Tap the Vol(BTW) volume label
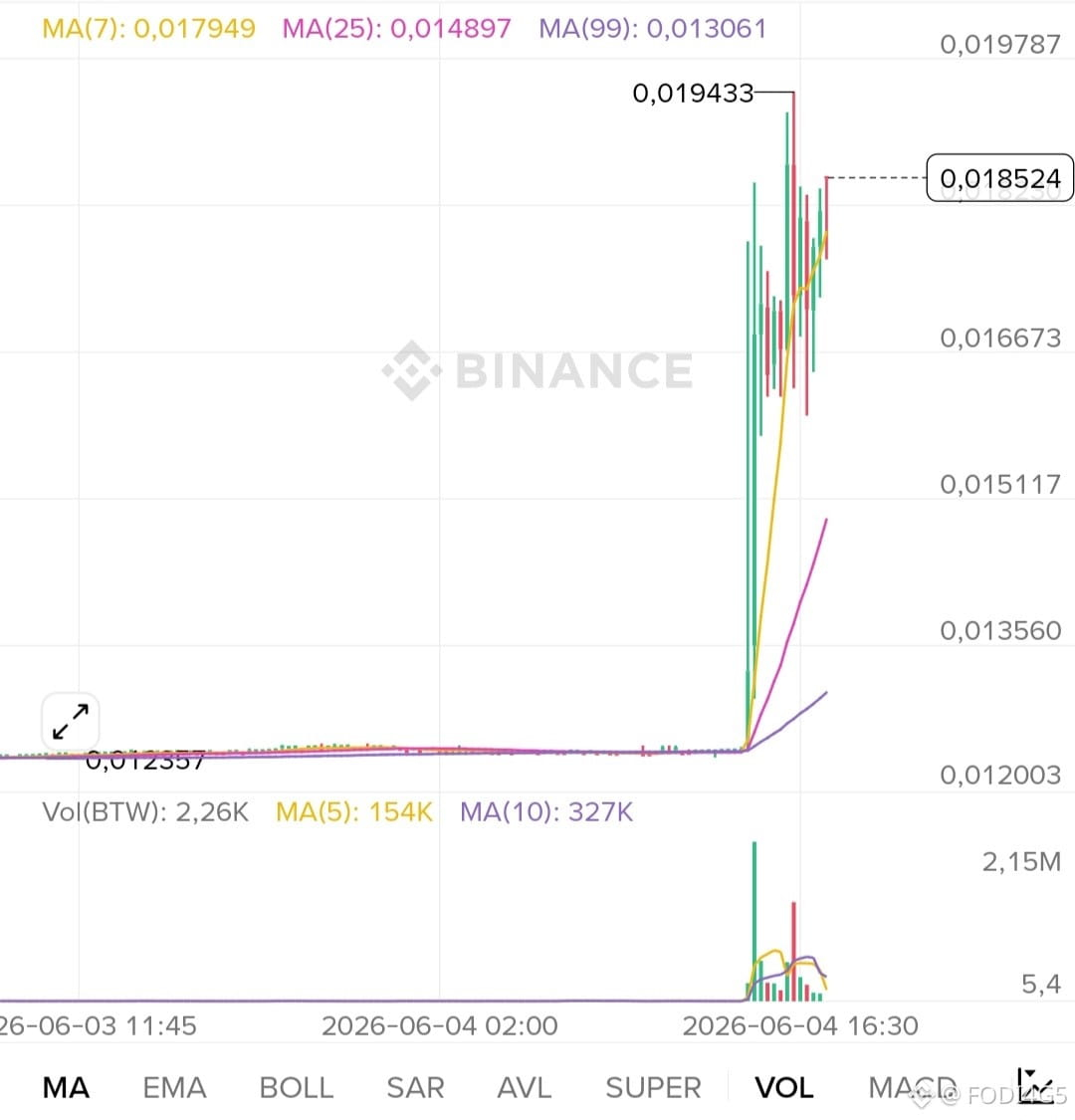1075x1120 pixels. [145, 812]
